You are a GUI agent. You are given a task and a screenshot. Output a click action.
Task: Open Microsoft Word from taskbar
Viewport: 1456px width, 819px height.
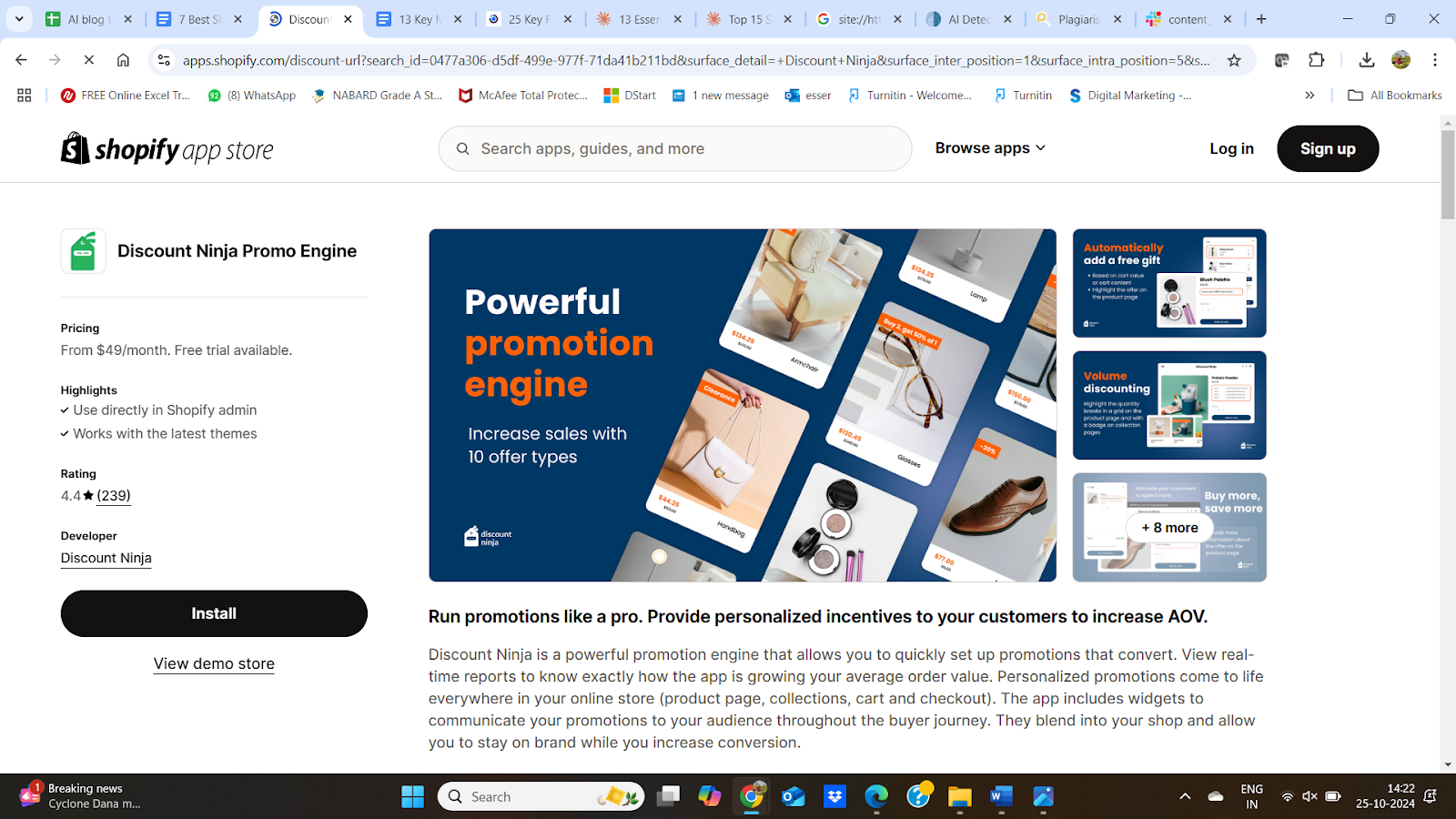1001,796
